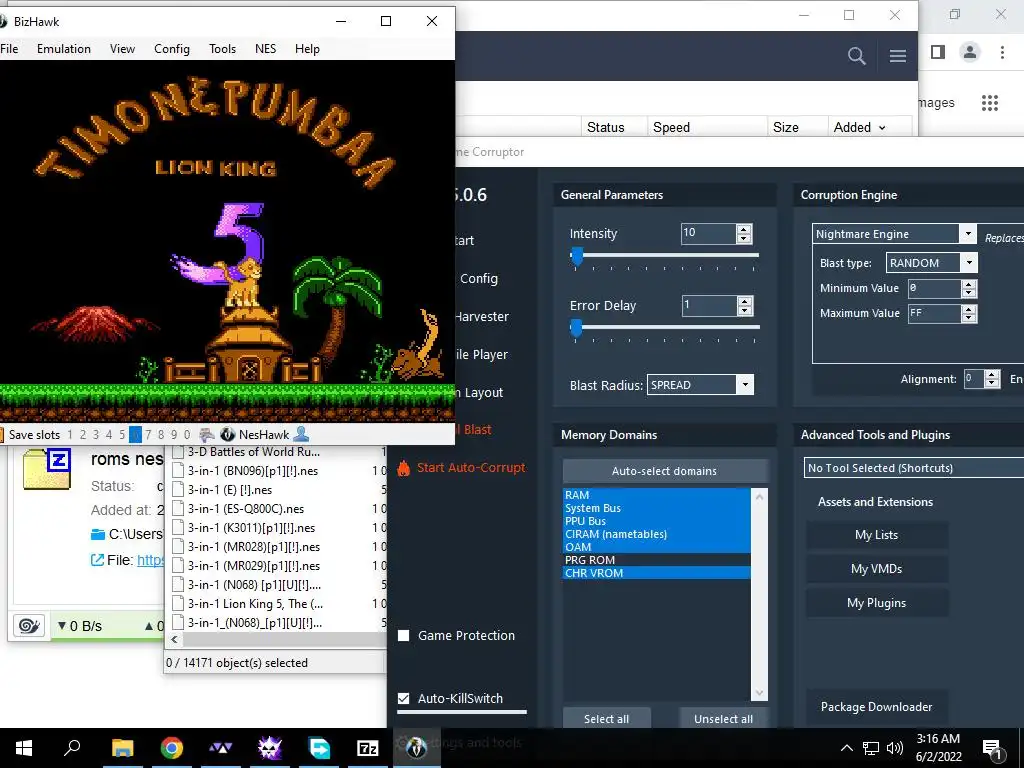Click the Minimum Value field
Viewport: 1024px width, 768px height.
point(935,288)
